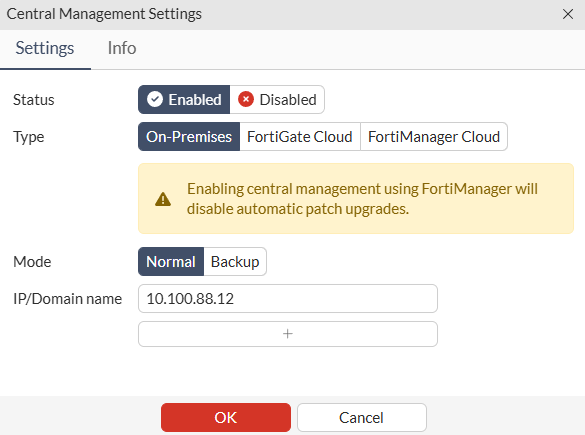Click the IP/Domain name label
This screenshot has height=435, width=585.
[68, 299]
